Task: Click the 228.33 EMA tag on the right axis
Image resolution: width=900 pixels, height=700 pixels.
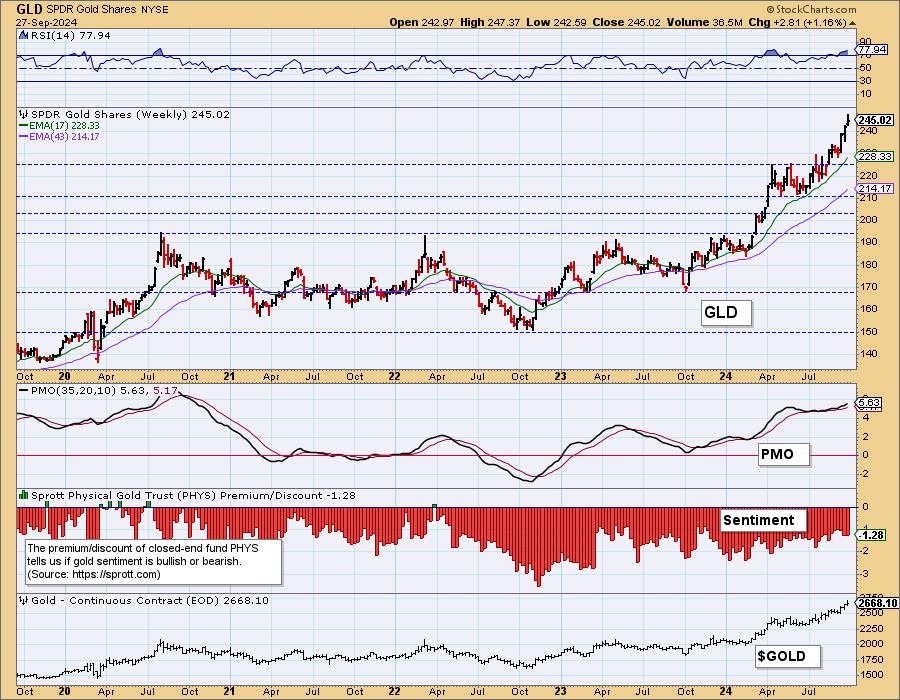Action: 875,156
